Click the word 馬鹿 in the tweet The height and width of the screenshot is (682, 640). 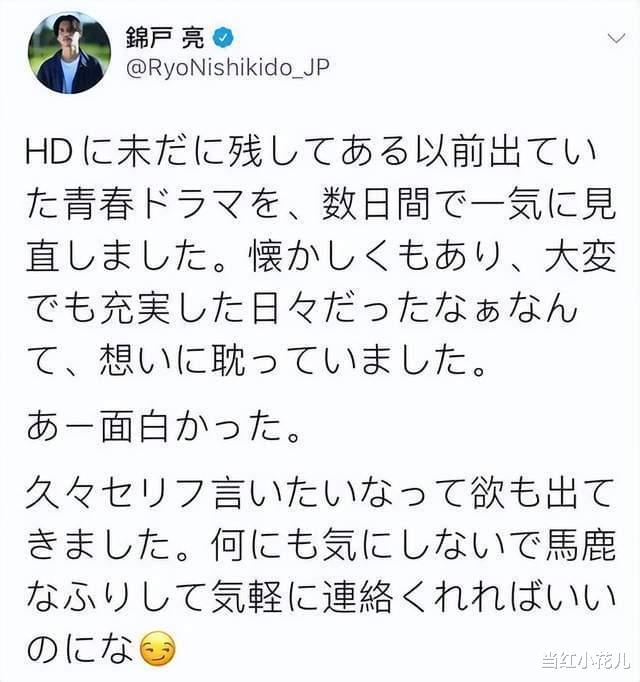click(580, 545)
